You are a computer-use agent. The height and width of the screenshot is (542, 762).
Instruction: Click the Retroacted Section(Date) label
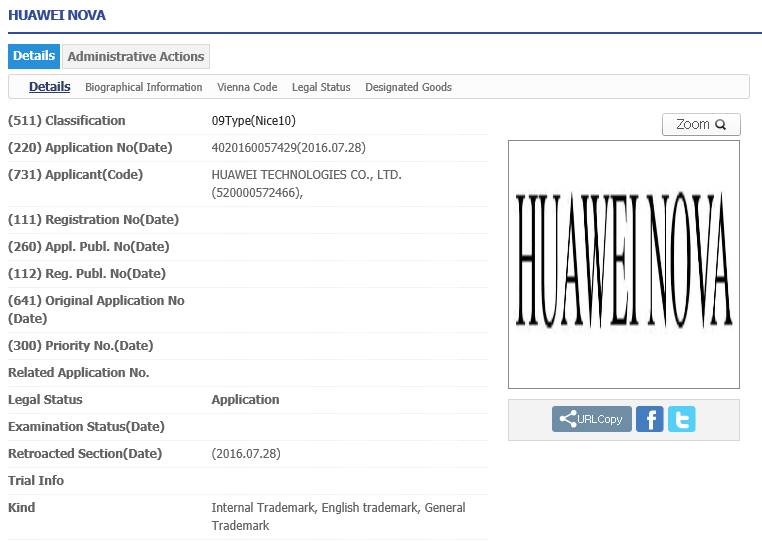click(85, 454)
